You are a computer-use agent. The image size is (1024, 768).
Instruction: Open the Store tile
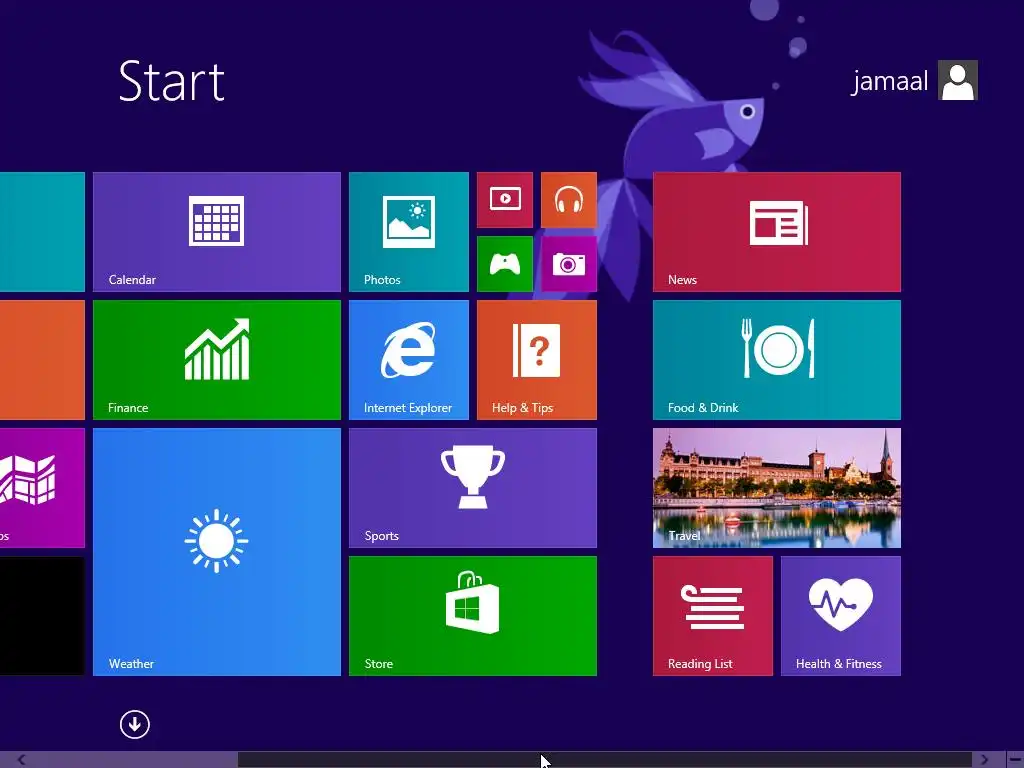(x=473, y=616)
